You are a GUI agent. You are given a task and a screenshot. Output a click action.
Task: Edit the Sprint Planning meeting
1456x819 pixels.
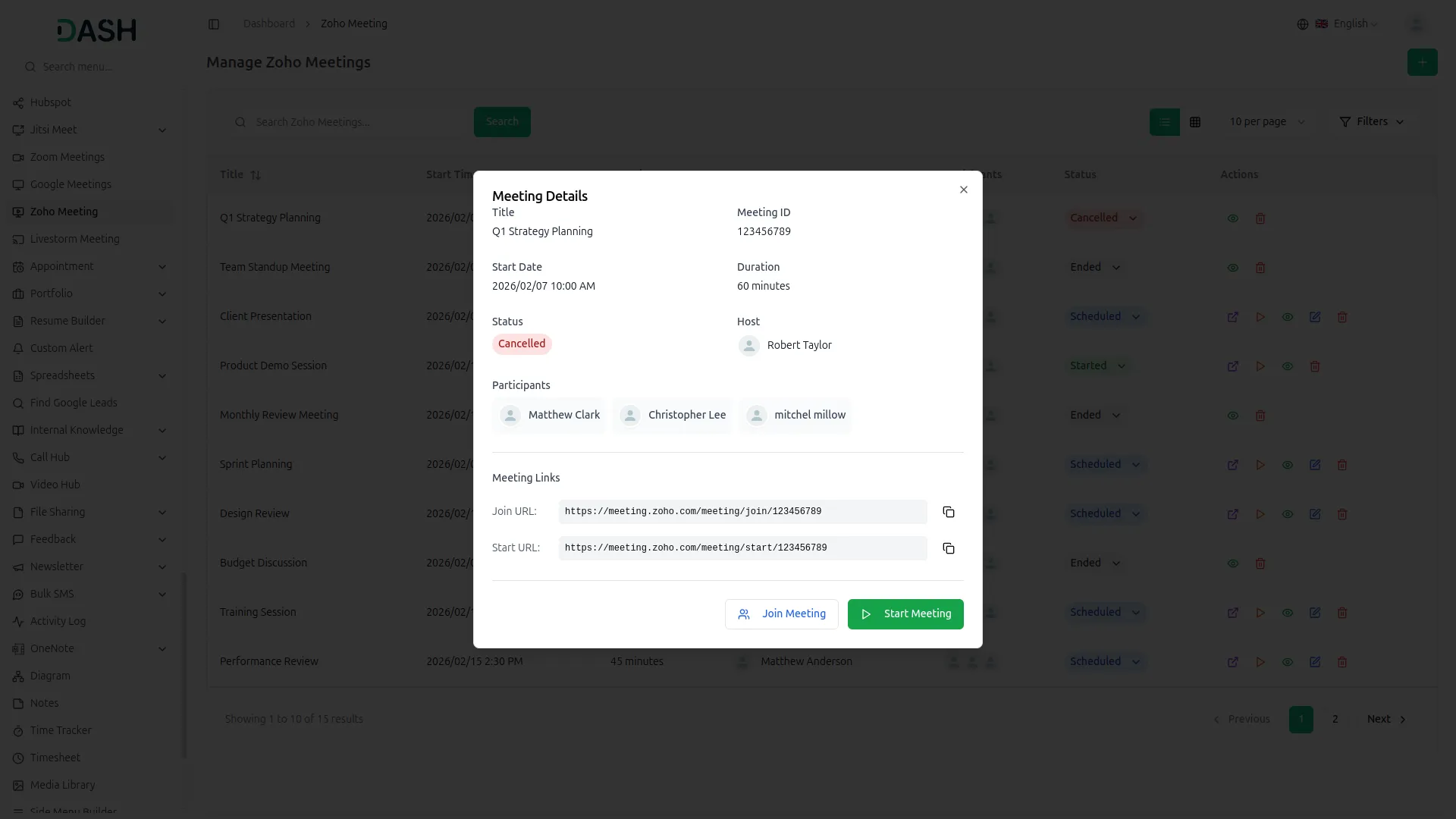[x=1315, y=465]
